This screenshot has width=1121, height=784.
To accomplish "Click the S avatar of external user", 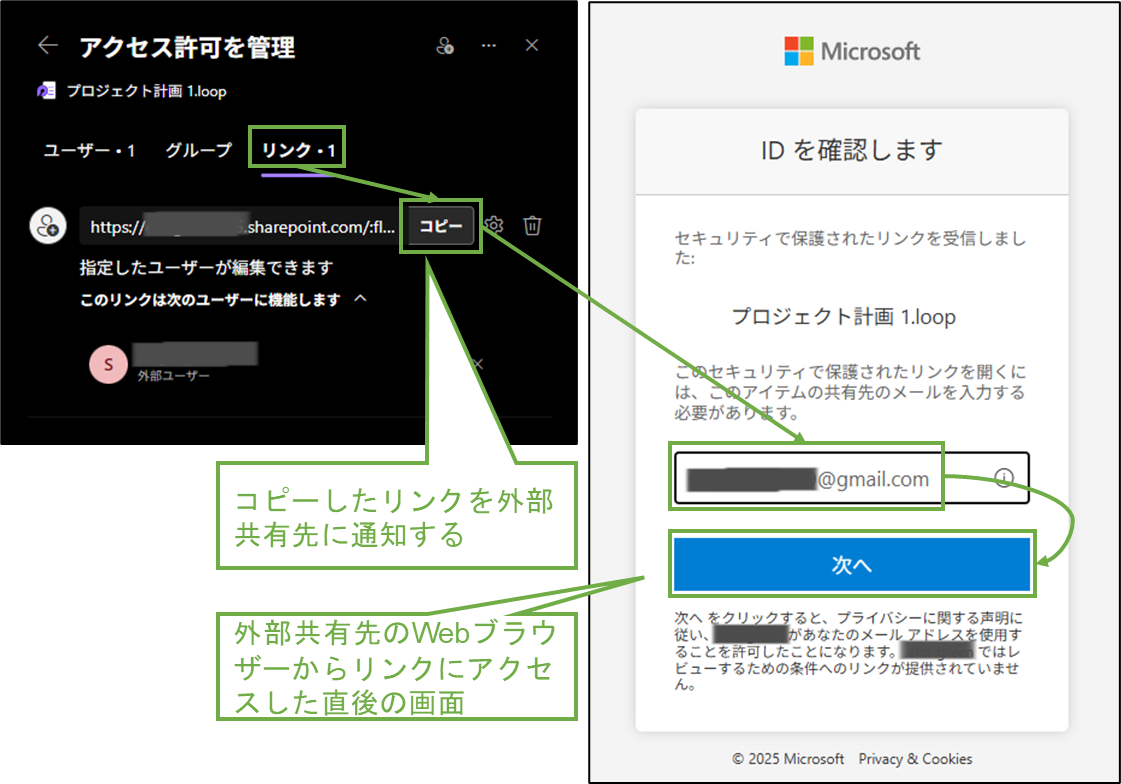I will tap(108, 364).
